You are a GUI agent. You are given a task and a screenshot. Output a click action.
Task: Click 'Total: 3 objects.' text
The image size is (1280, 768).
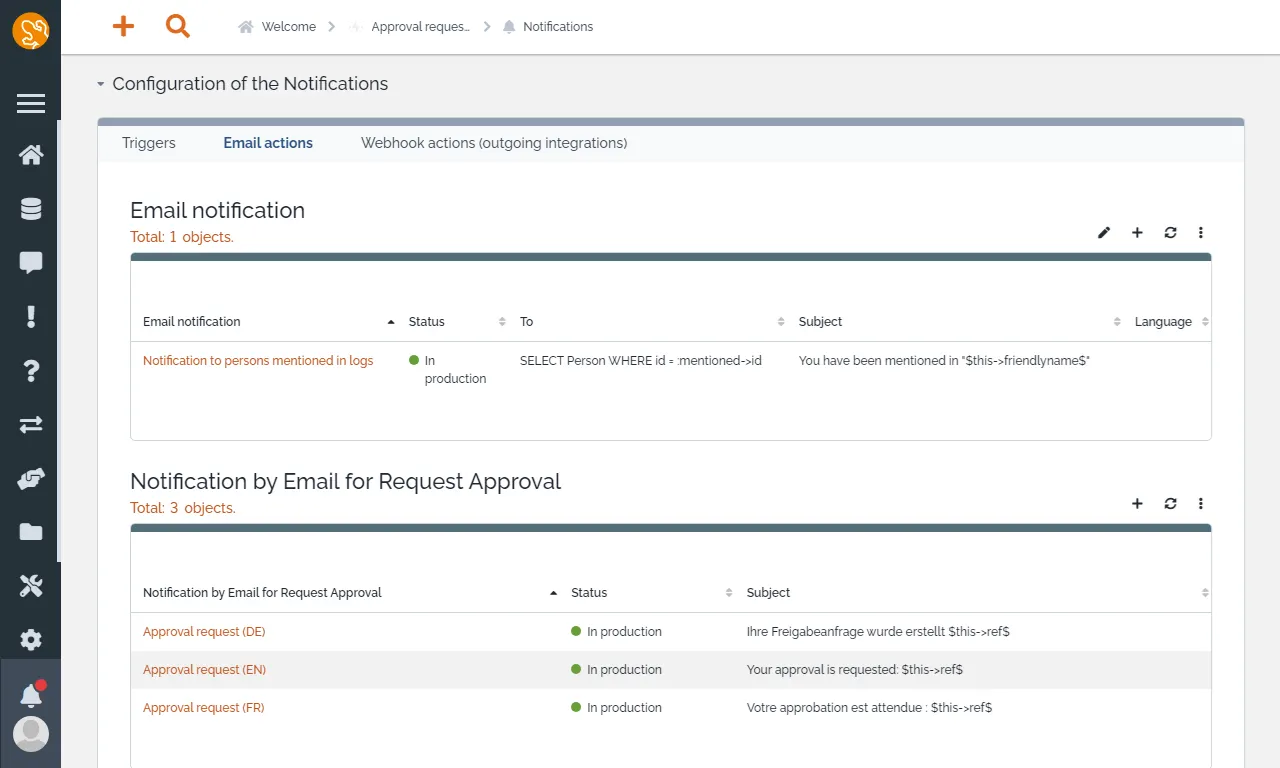click(183, 508)
